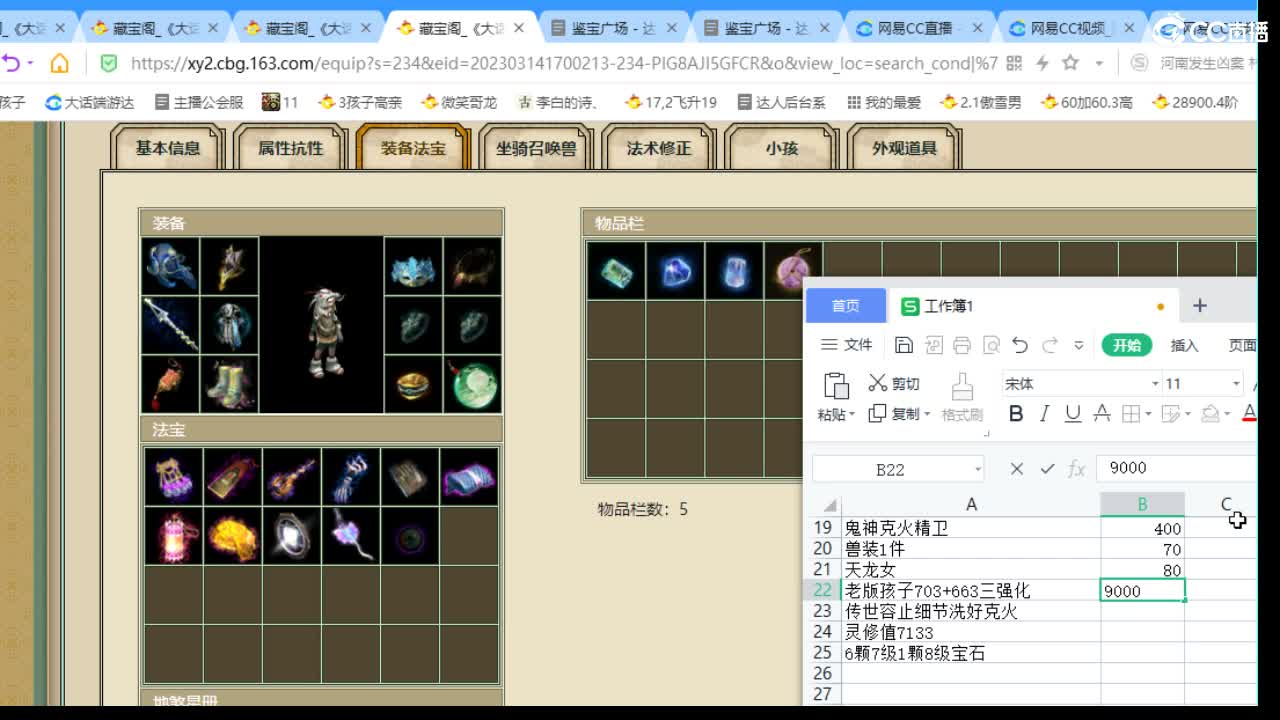1280x720 pixels.
Task: Toggle bold formatting in WPS
Action: (1016, 413)
